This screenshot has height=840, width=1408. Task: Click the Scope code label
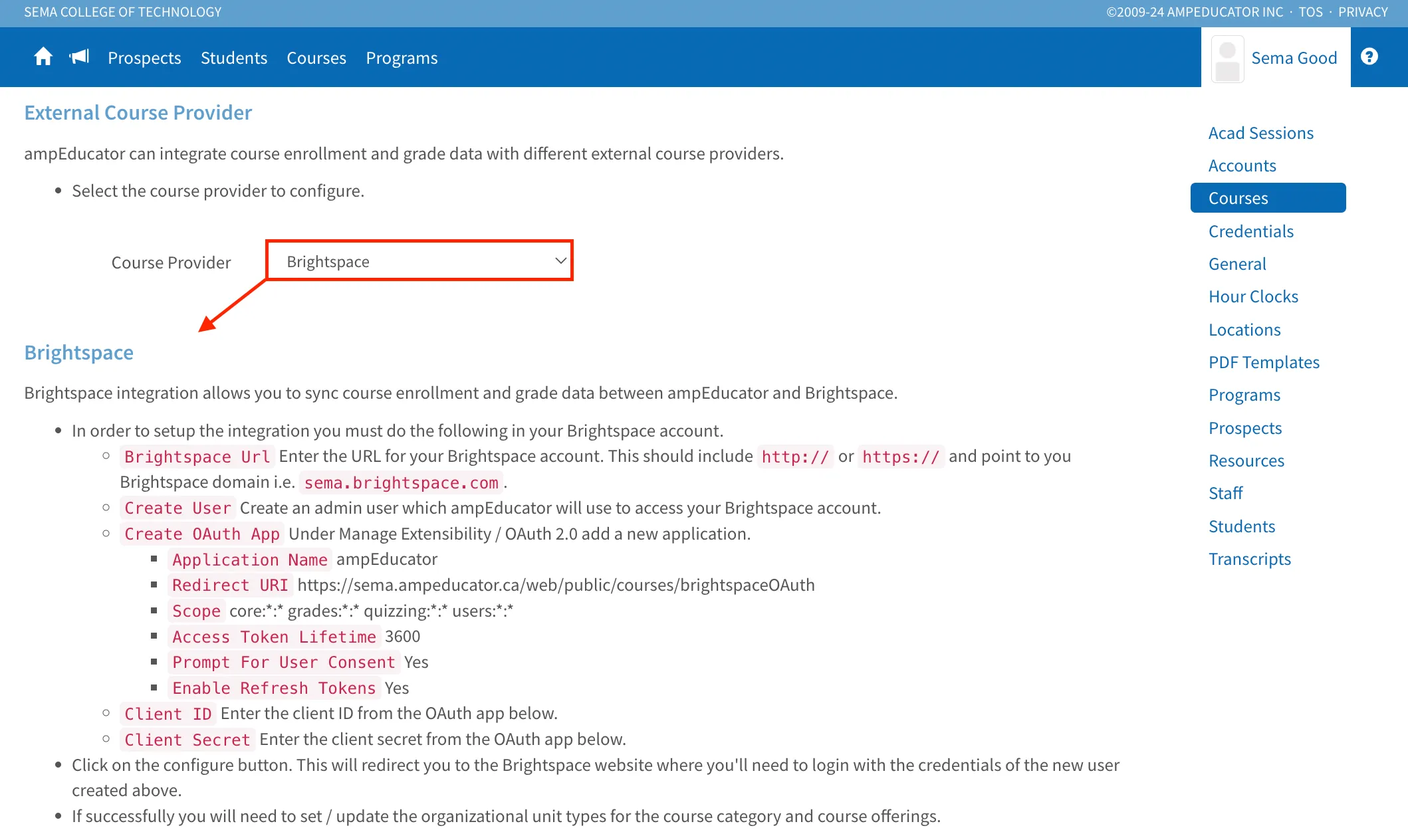coord(196,611)
